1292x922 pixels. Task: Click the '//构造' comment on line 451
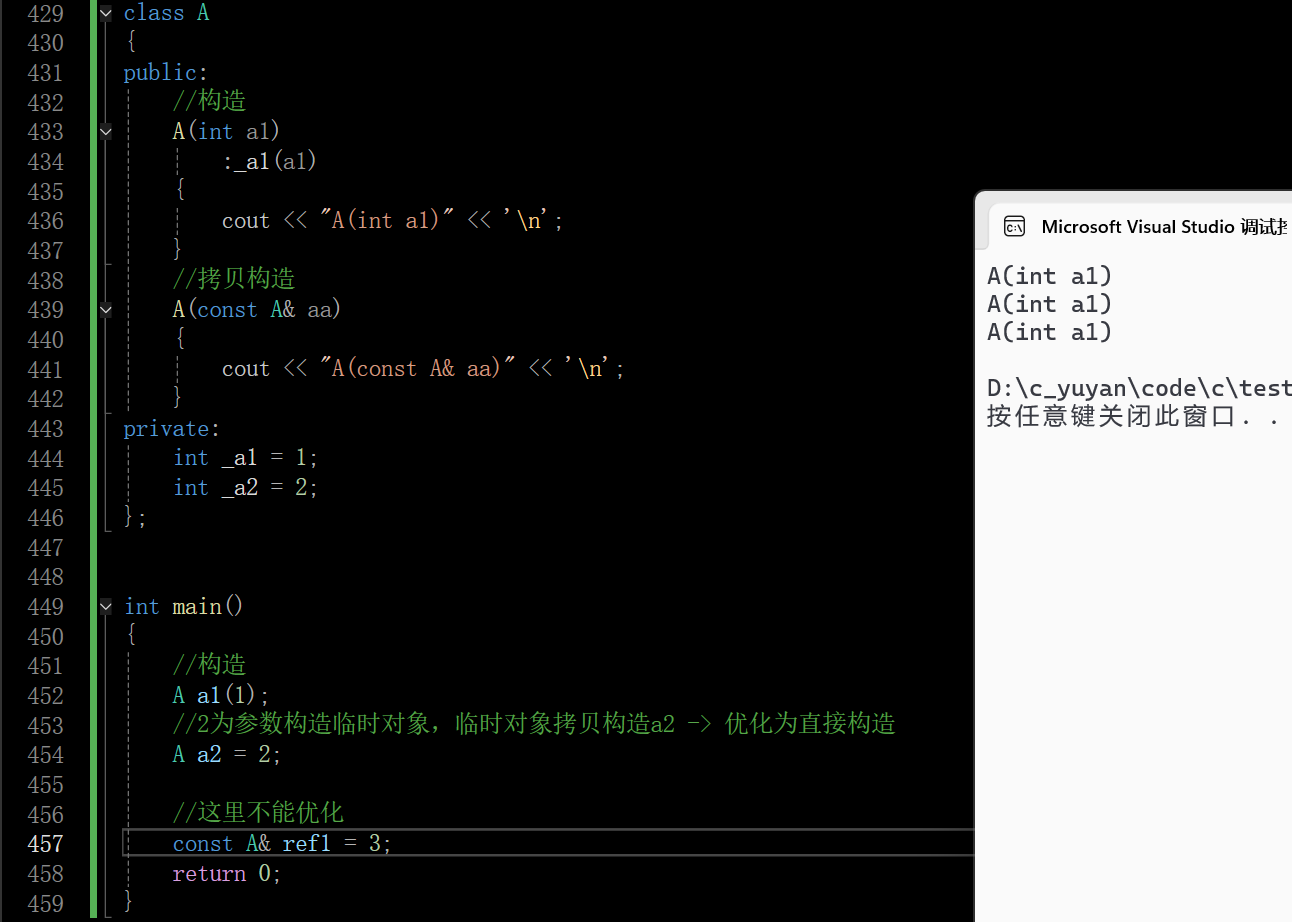tap(209, 666)
